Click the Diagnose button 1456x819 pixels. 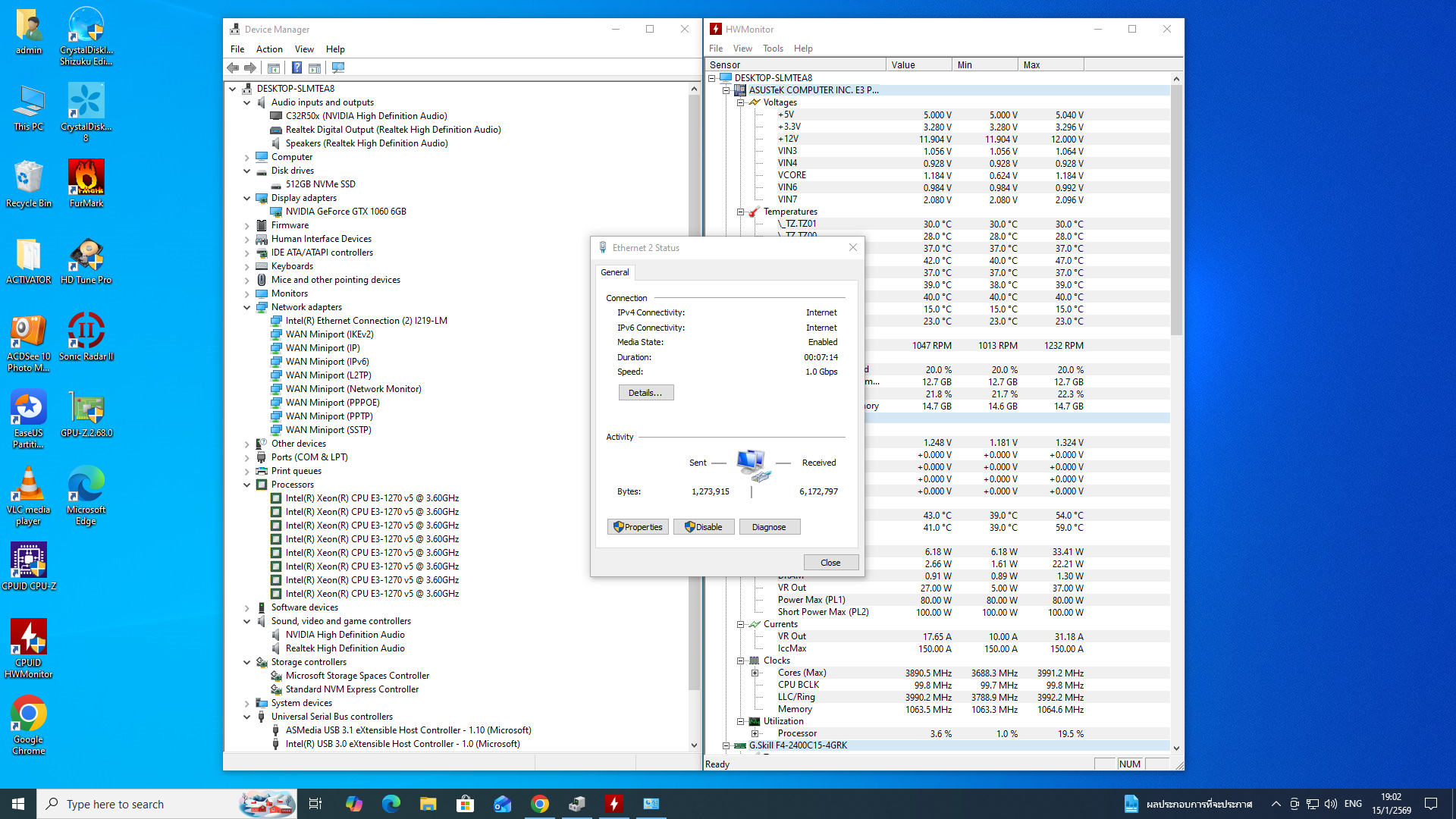(768, 527)
